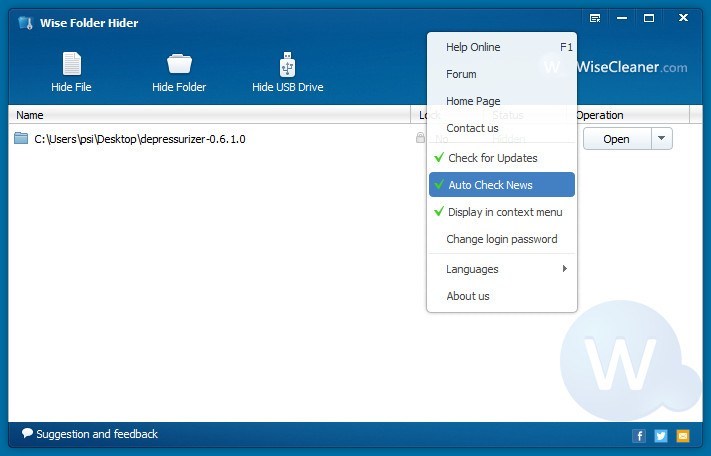This screenshot has height=456, width=711.
Task: Toggle the Check for Updates option
Action: coord(502,158)
